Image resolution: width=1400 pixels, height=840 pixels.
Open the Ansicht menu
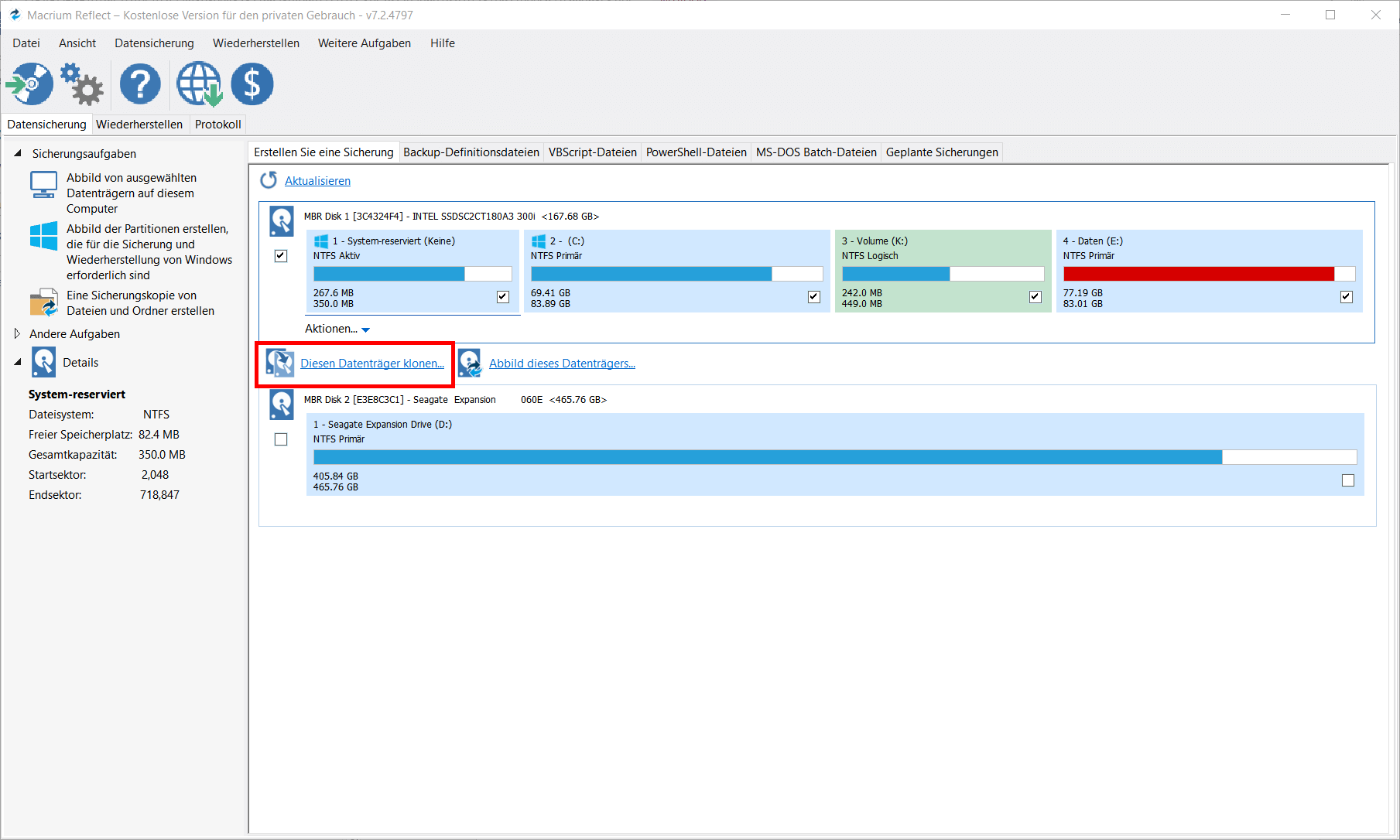(77, 43)
